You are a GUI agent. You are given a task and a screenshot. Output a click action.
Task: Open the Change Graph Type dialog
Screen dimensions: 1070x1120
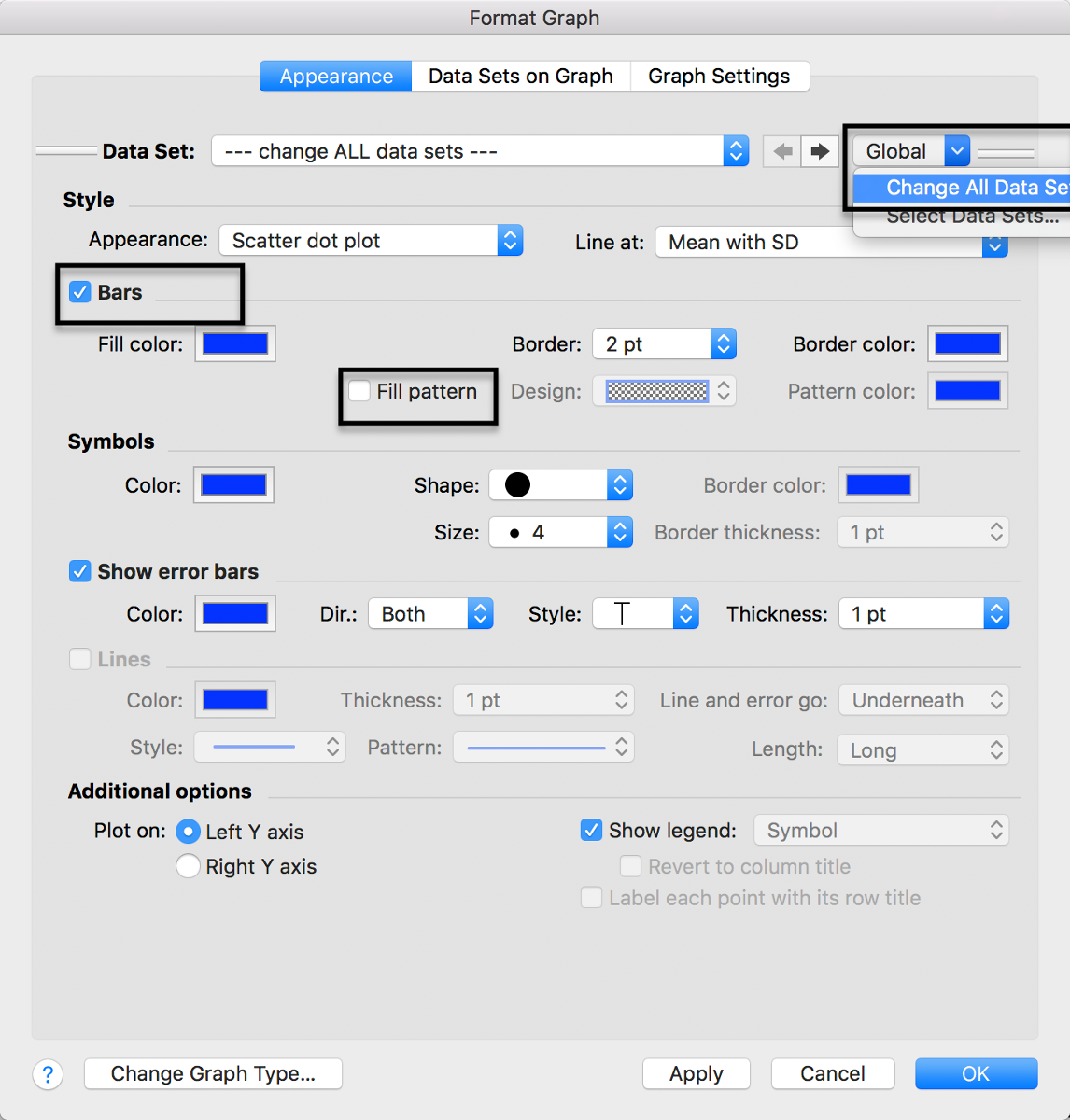pos(213,1073)
